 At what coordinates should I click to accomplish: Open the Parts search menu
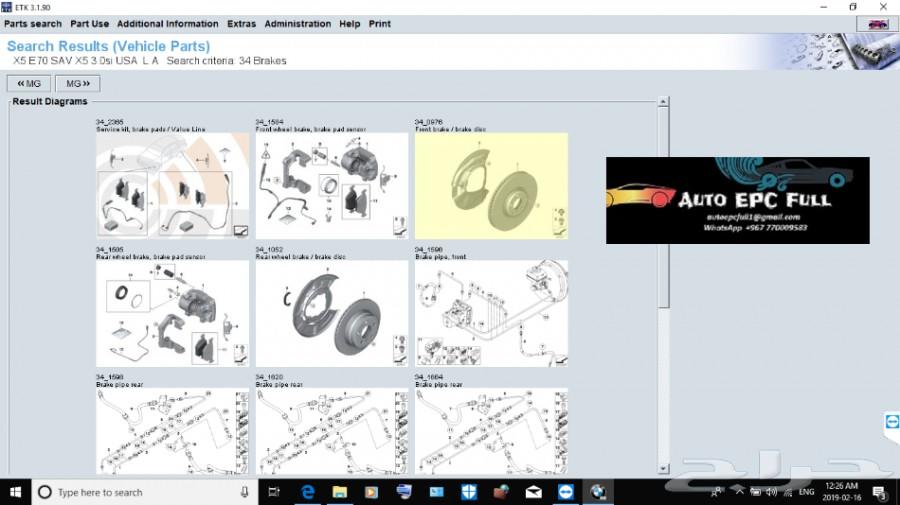point(33,24)
